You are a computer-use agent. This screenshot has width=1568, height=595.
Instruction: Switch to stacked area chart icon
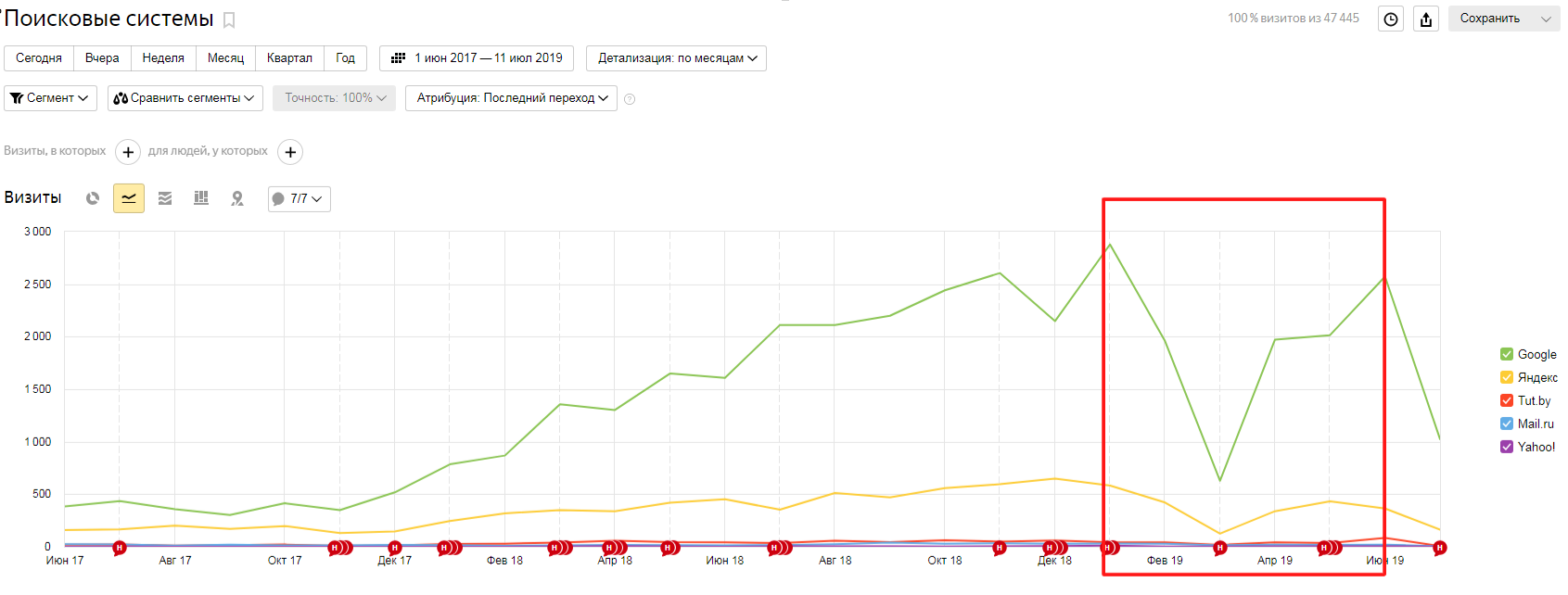point(165,198)
